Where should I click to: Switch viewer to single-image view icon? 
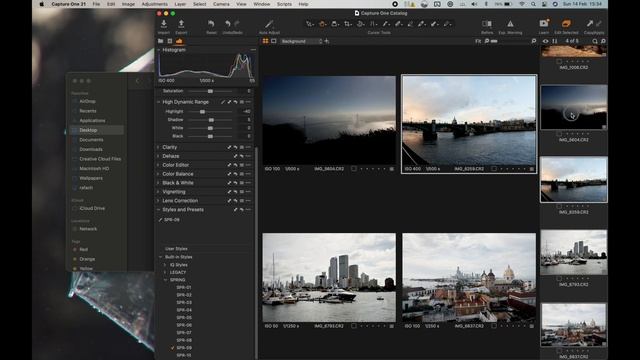click(x=274, y=41)
